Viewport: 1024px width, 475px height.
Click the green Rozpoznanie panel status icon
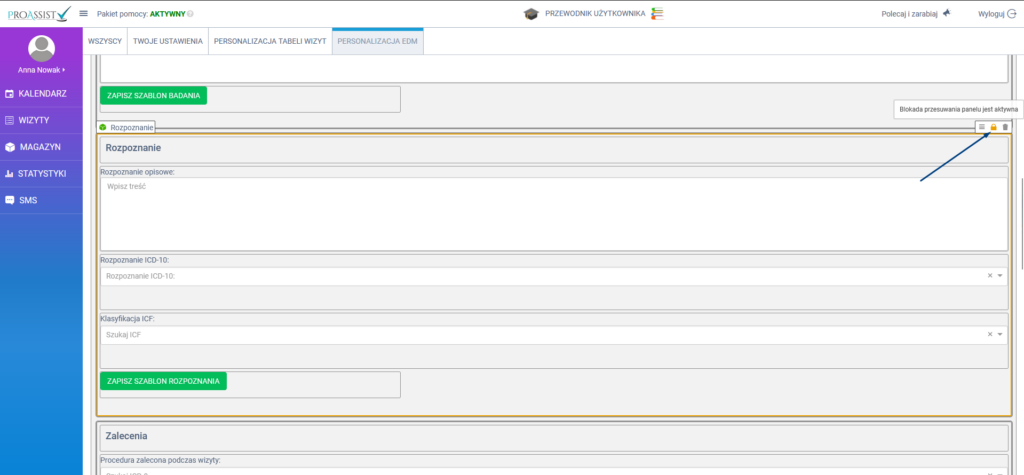tap(103, 127)
